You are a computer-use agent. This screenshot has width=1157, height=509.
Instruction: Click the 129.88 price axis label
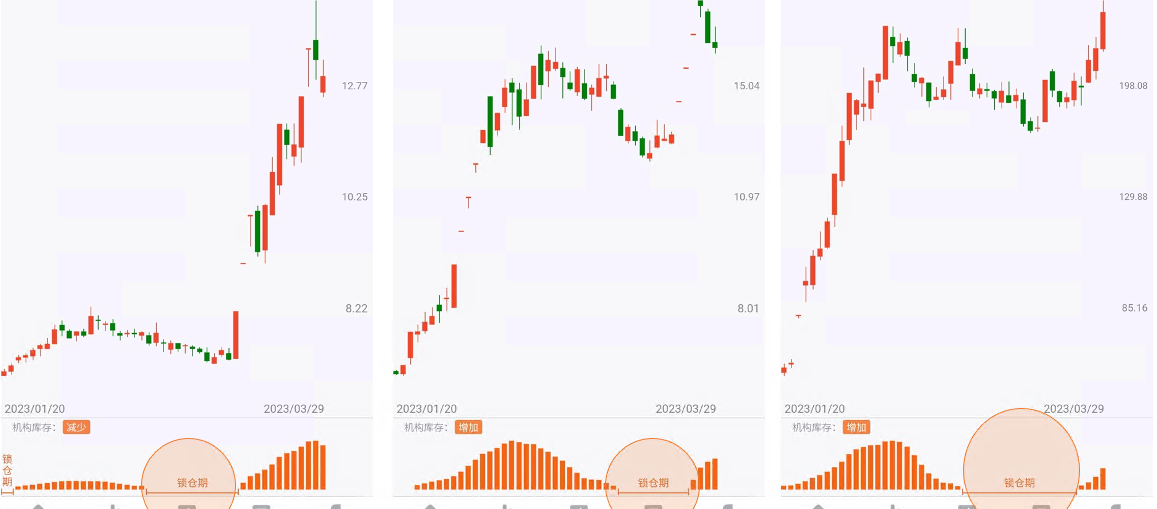click(x=1133, y=197)
